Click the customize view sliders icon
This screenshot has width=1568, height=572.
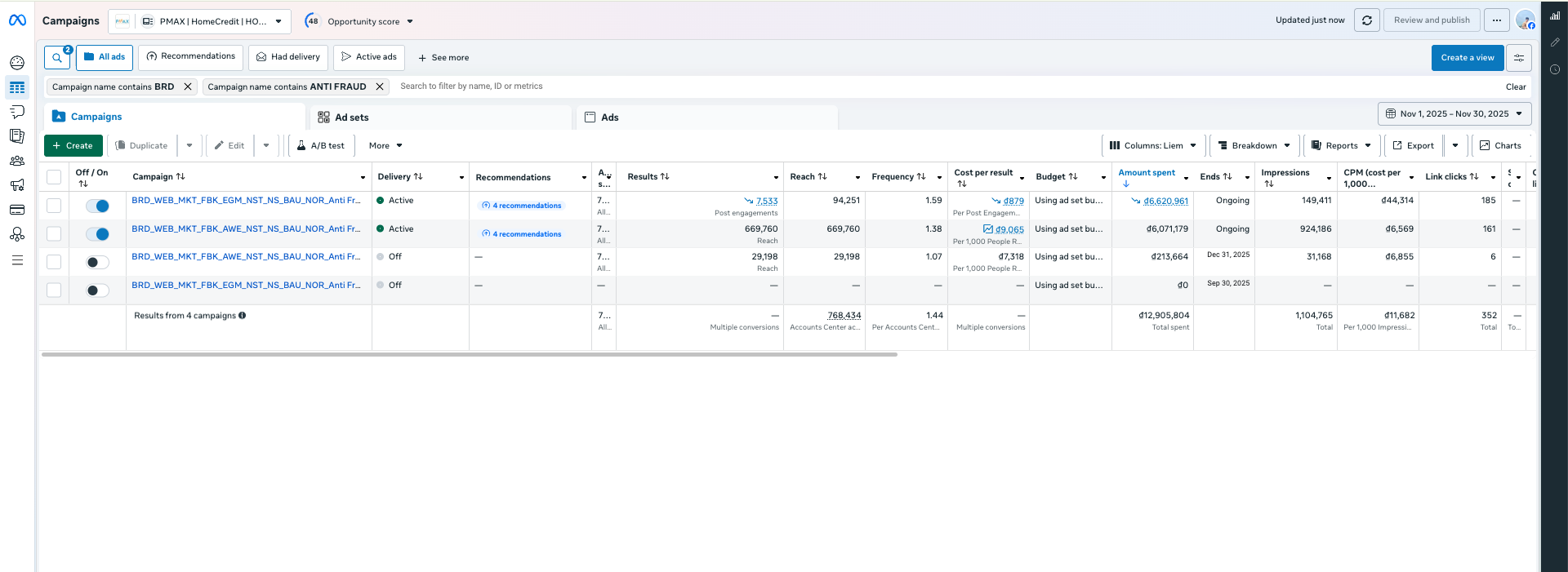(x=1518, y=58)
